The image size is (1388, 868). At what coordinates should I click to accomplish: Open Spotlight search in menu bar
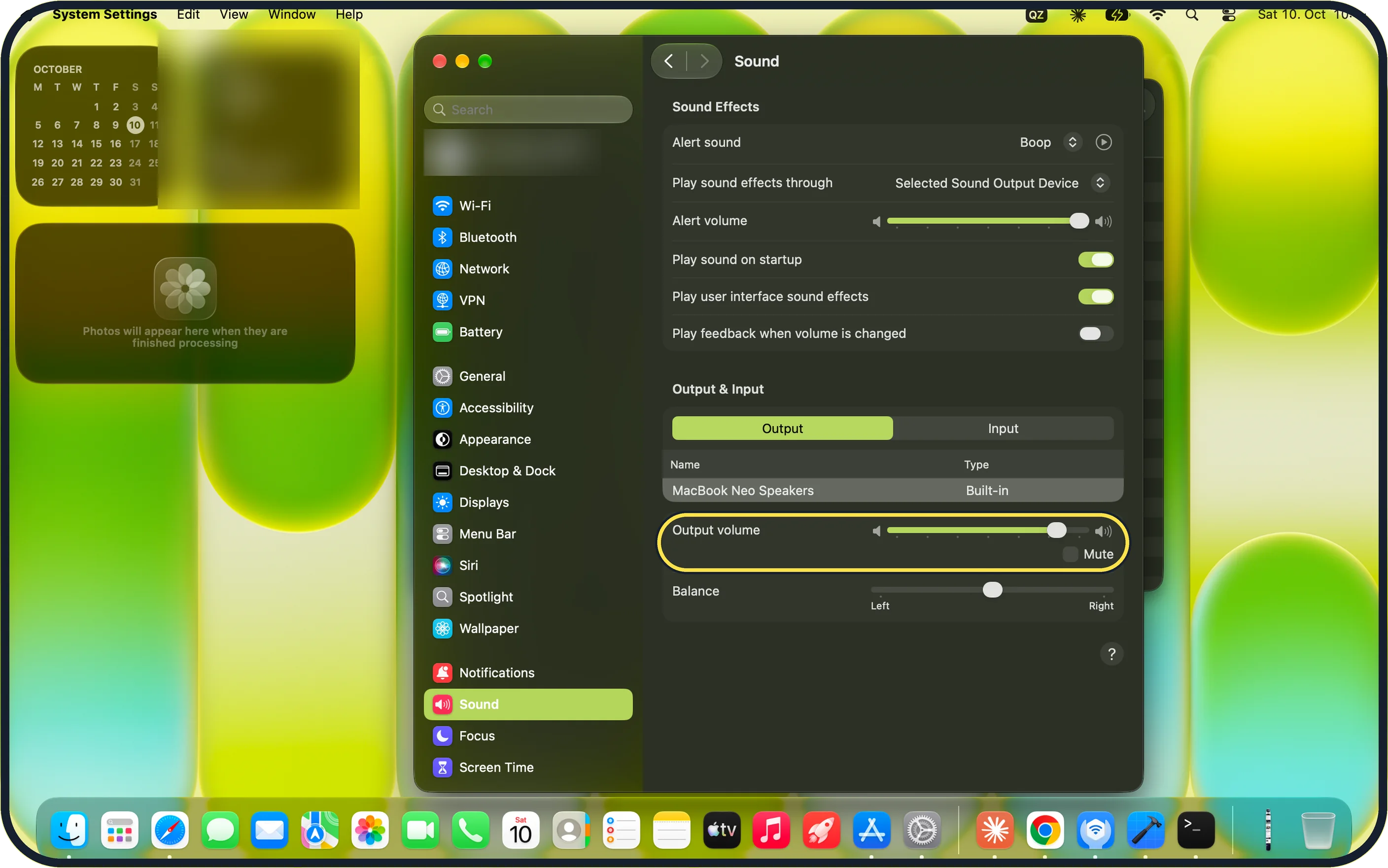coord(1192,14)
